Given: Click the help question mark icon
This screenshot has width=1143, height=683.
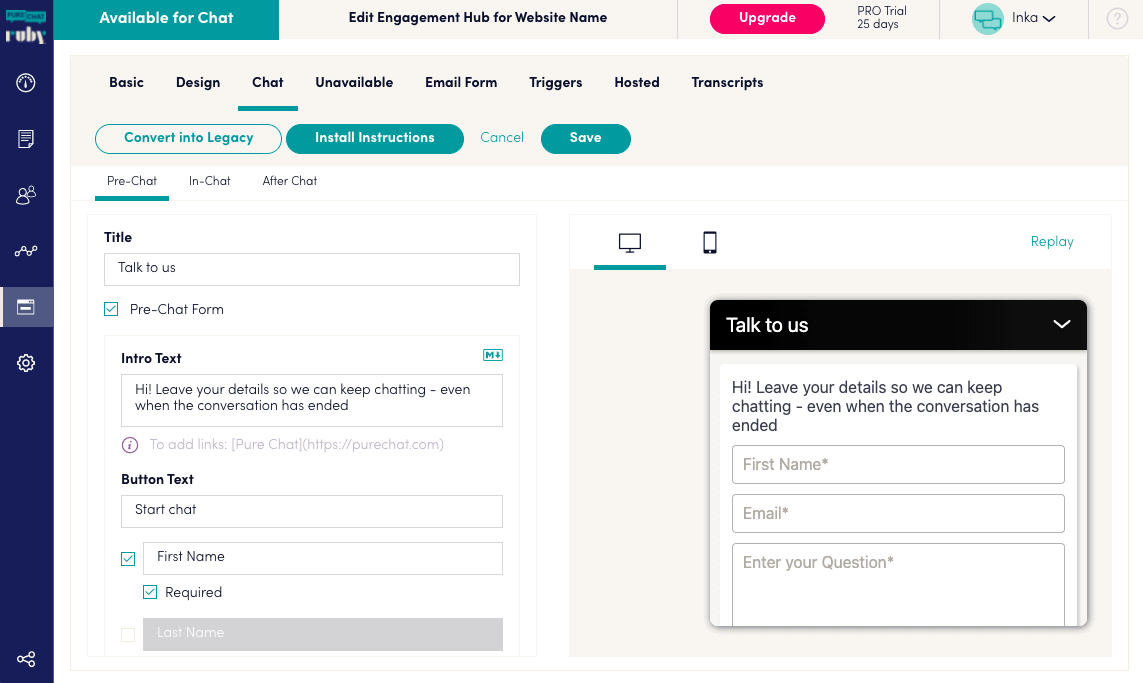Looking at the screenshot, I should click(x=1117, y=18).
